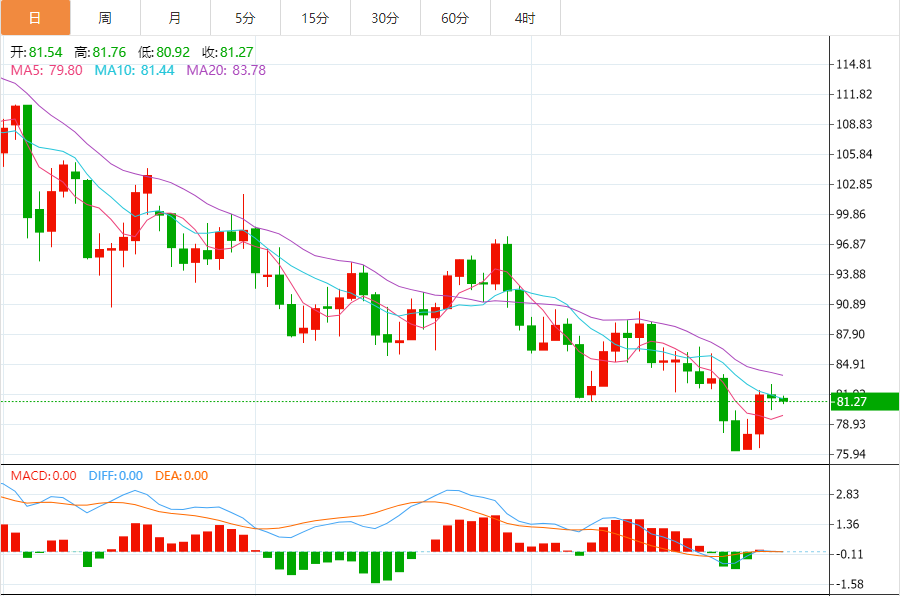
Task: Open the 60分 chart tab
Action: pos(456,18)
